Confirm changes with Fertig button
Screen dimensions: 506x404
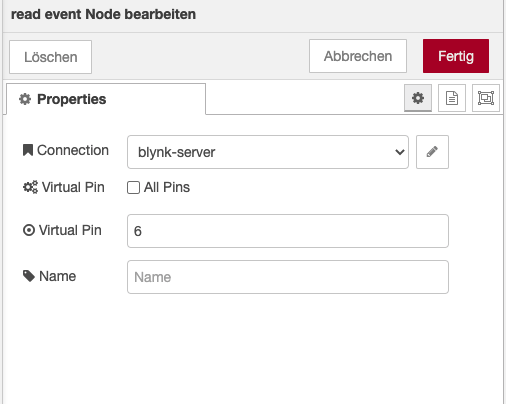click(x=456, y=56)
